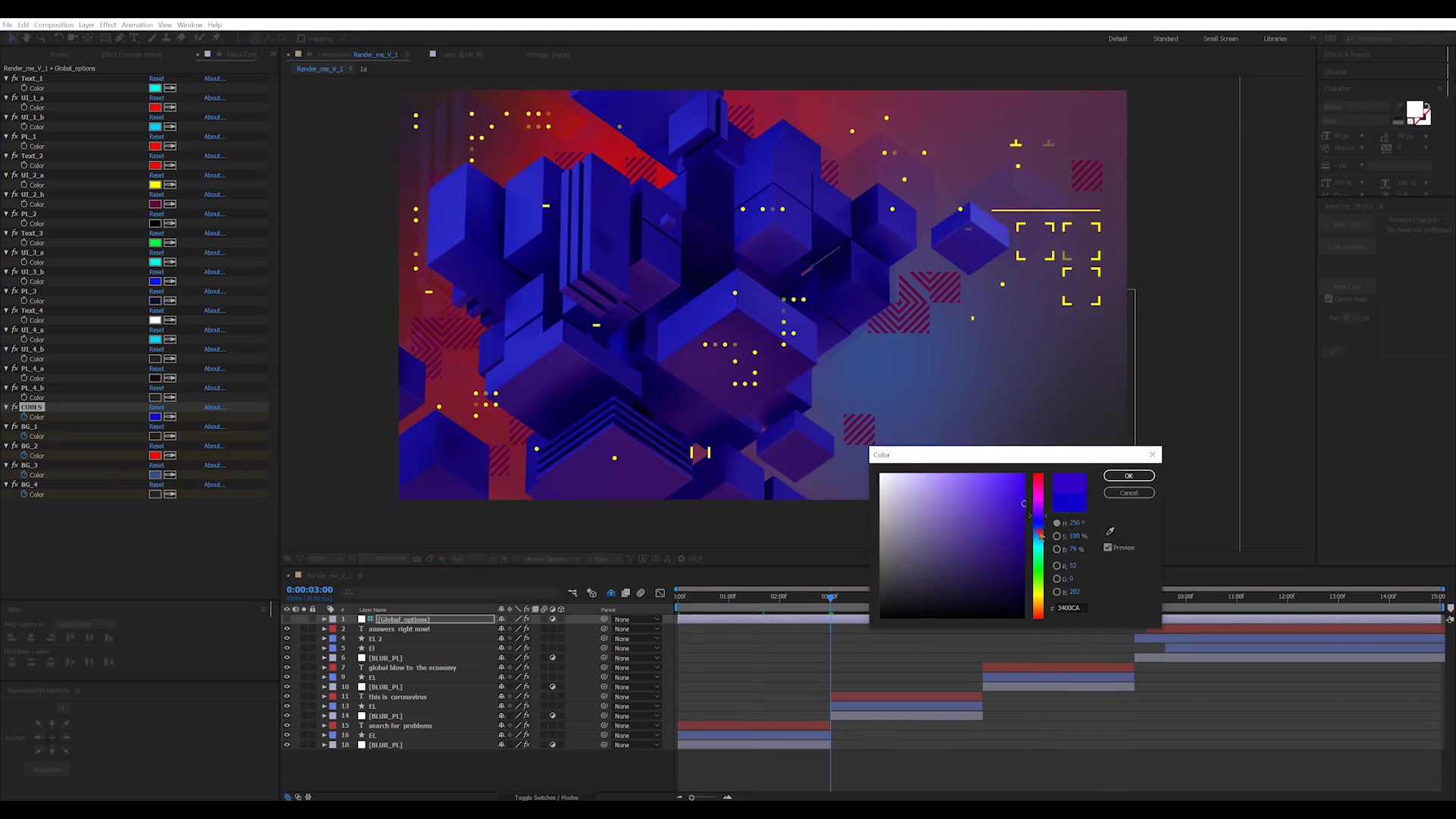Confirm color with OK button
This screenshot has height=819, width=1456.
pos(1128,475)
